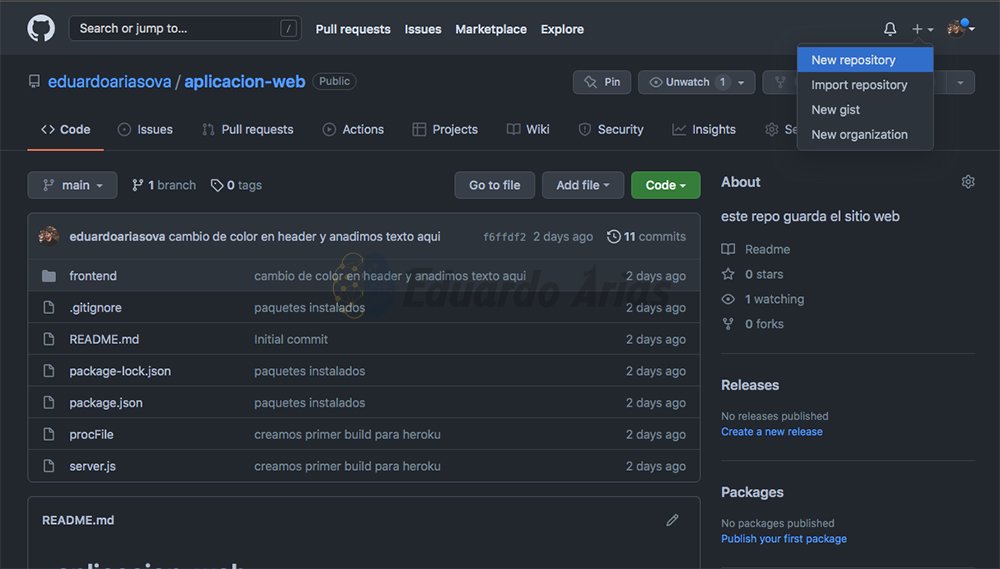Open the 11 commits link
This screenshot has height=569, width=1000.
[x=646, y=237]
